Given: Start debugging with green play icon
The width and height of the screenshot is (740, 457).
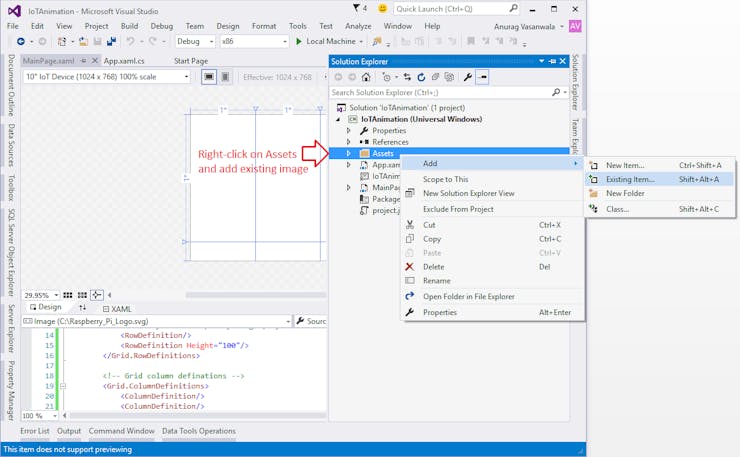Looking at the screenshot, I should 299,41.
